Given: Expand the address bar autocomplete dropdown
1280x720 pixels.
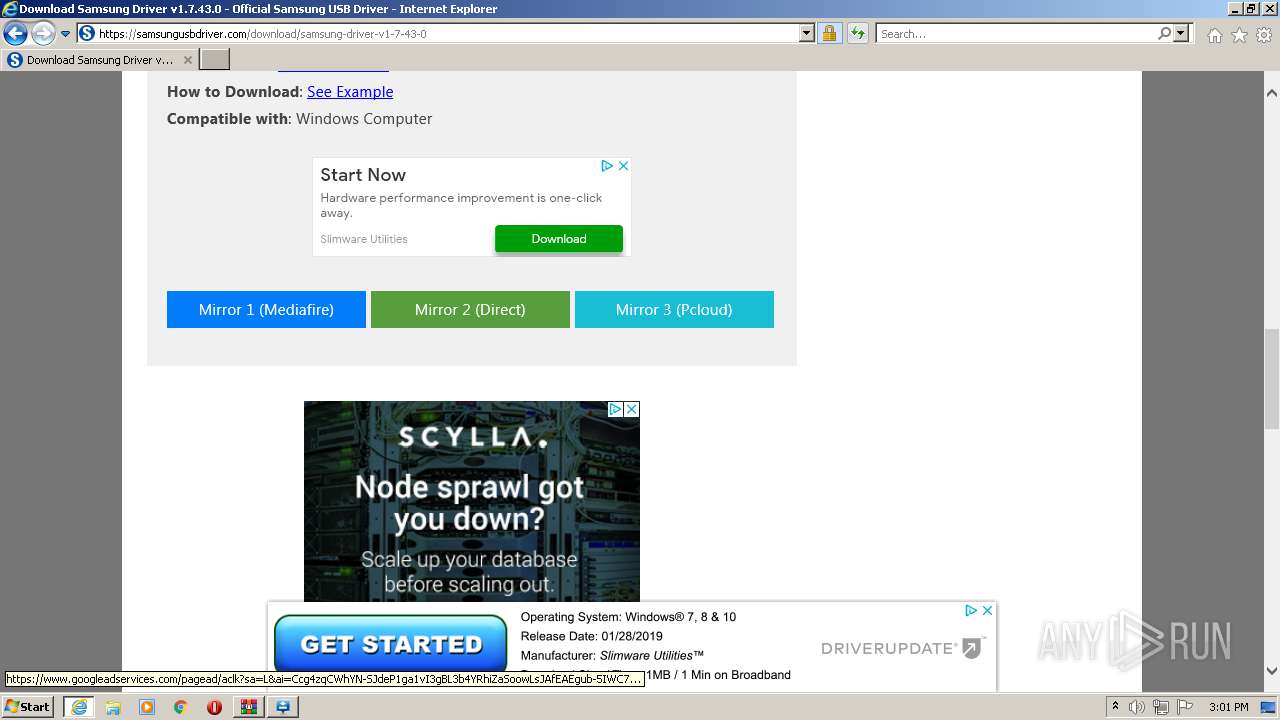Looking at the screenshot, I should pyautogui.click(x=807, y=34).
